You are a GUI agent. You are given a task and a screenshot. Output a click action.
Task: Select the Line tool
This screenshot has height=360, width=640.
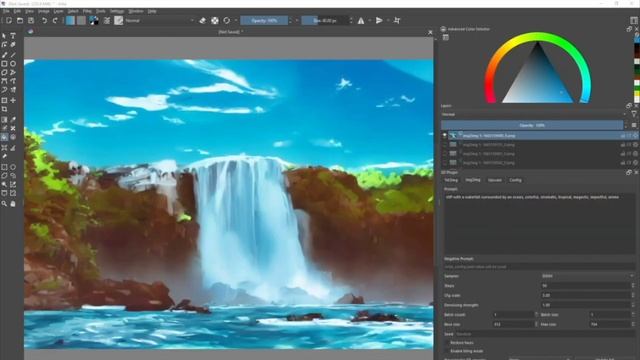[13, 55]
